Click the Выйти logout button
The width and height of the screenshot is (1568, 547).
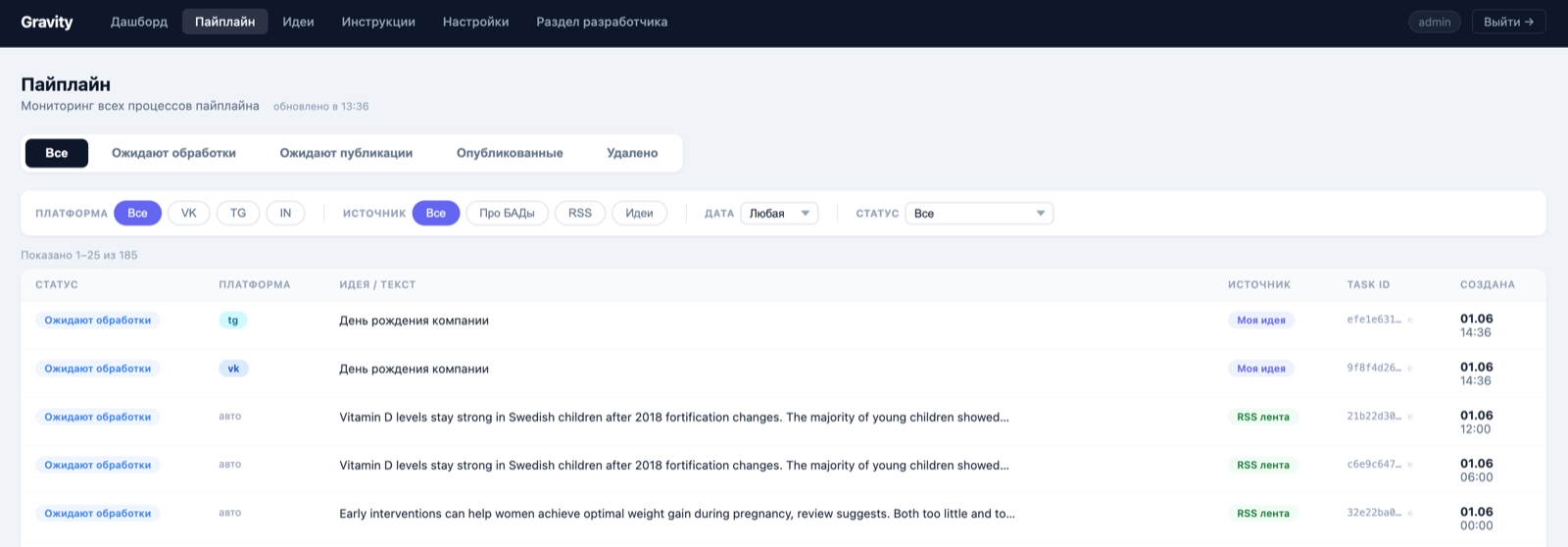[x=1508, y=22]
